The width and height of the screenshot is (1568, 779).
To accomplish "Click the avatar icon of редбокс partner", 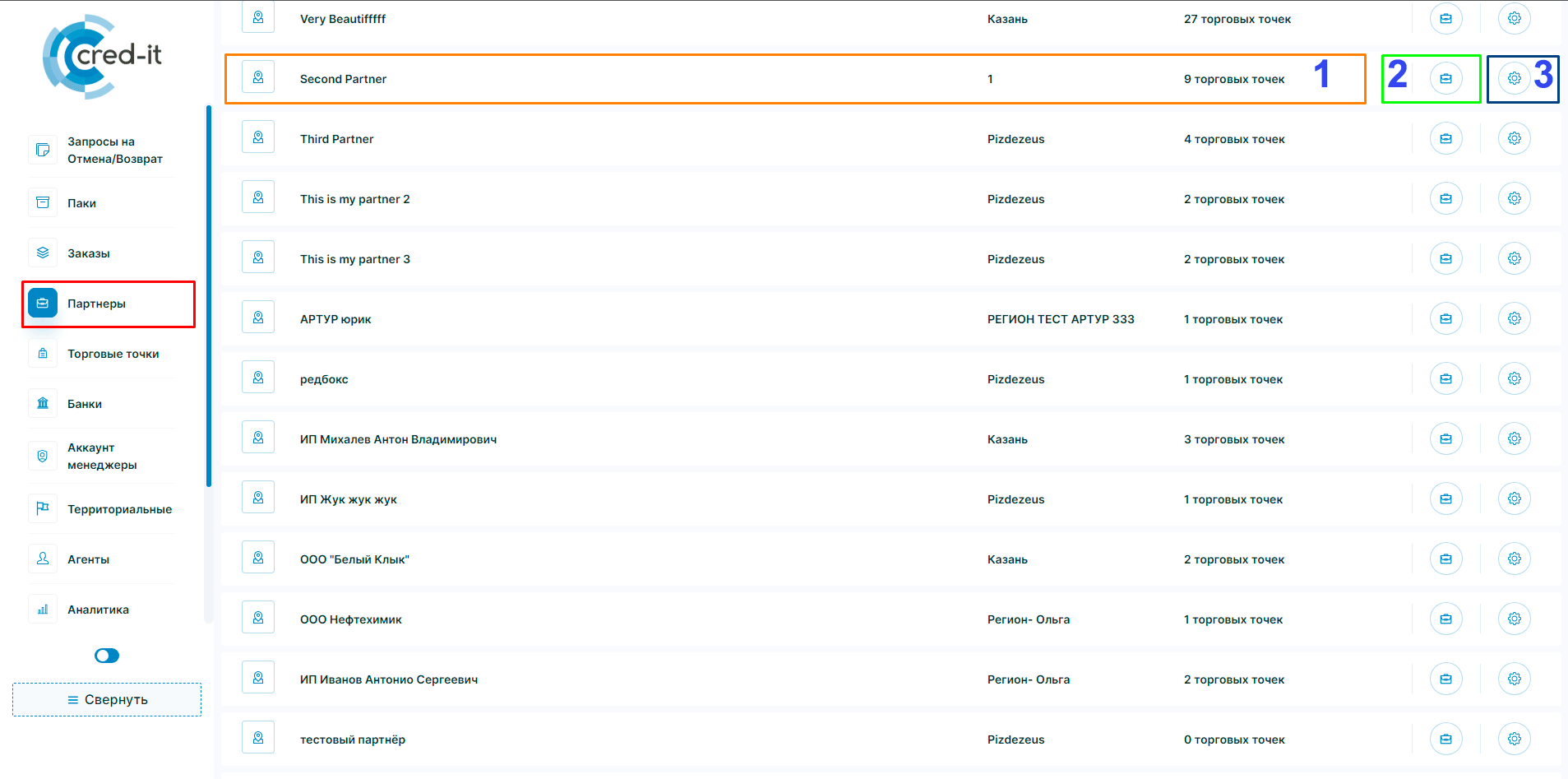I will pos(258,378).
